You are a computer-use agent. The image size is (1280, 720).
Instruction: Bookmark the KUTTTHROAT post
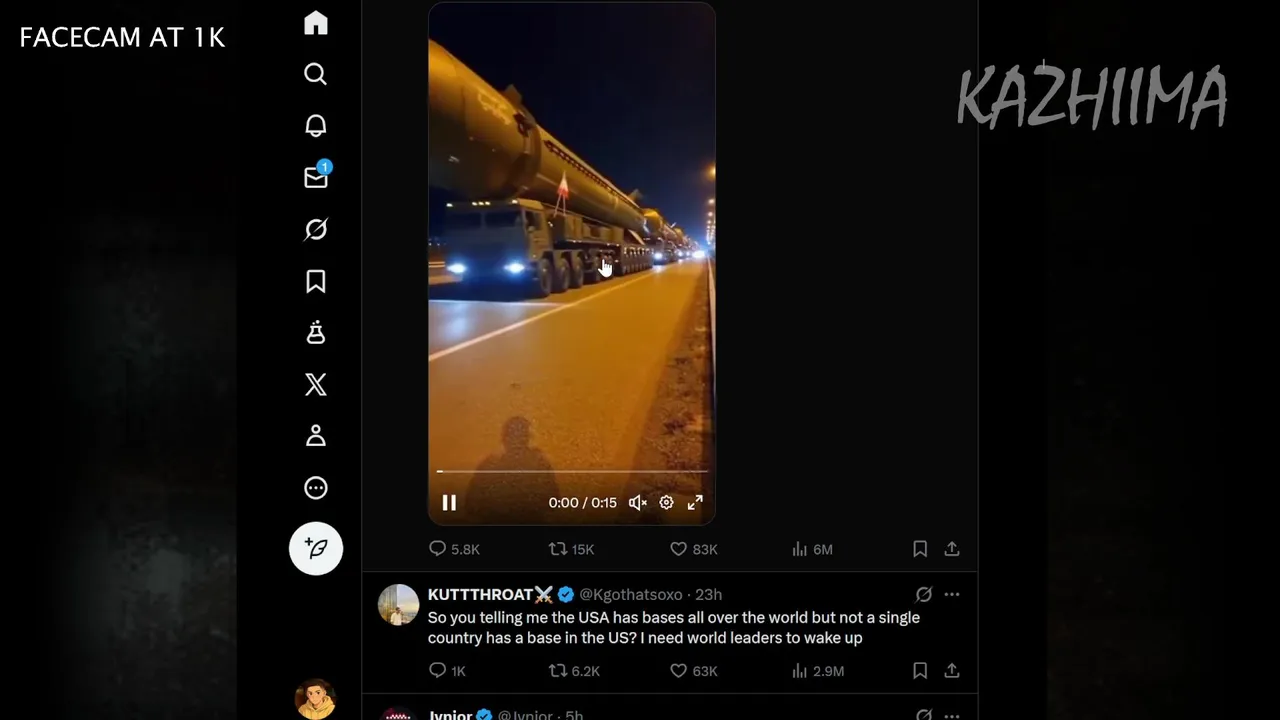920,671
